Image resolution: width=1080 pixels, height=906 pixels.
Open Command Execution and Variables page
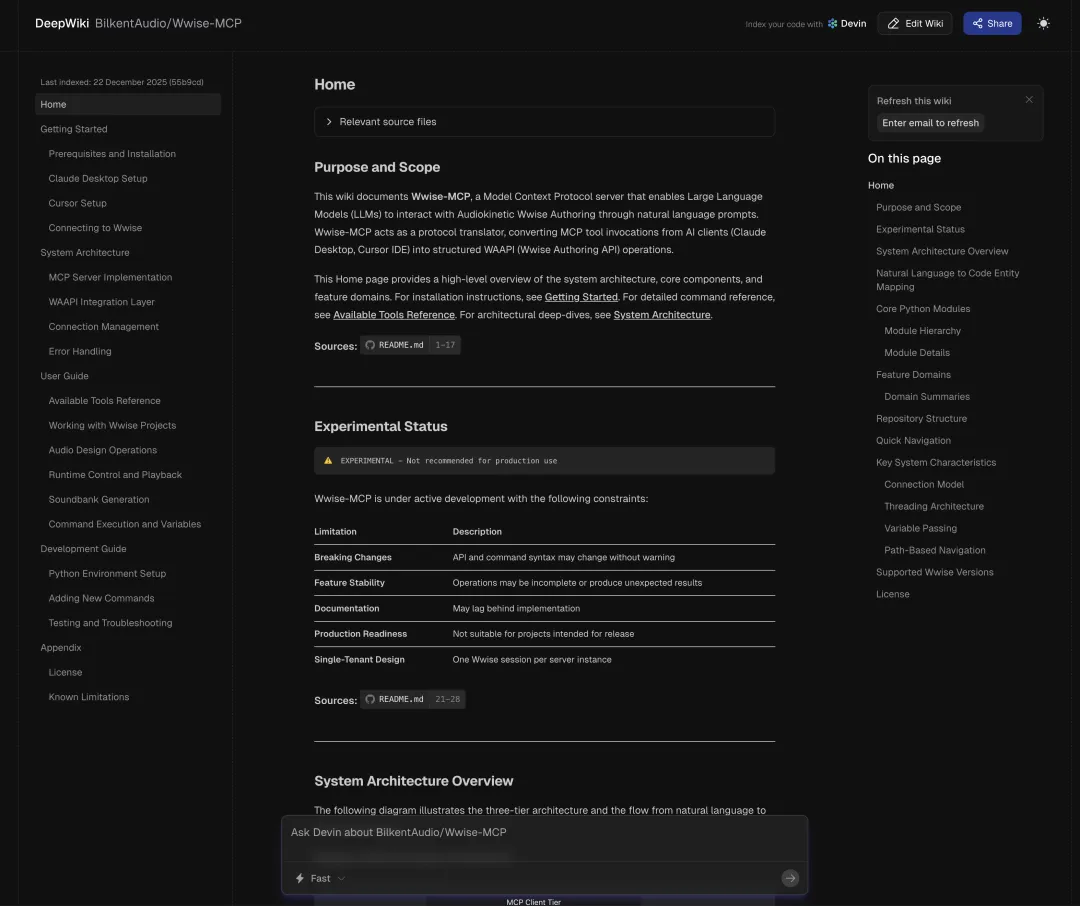point(125,524)
